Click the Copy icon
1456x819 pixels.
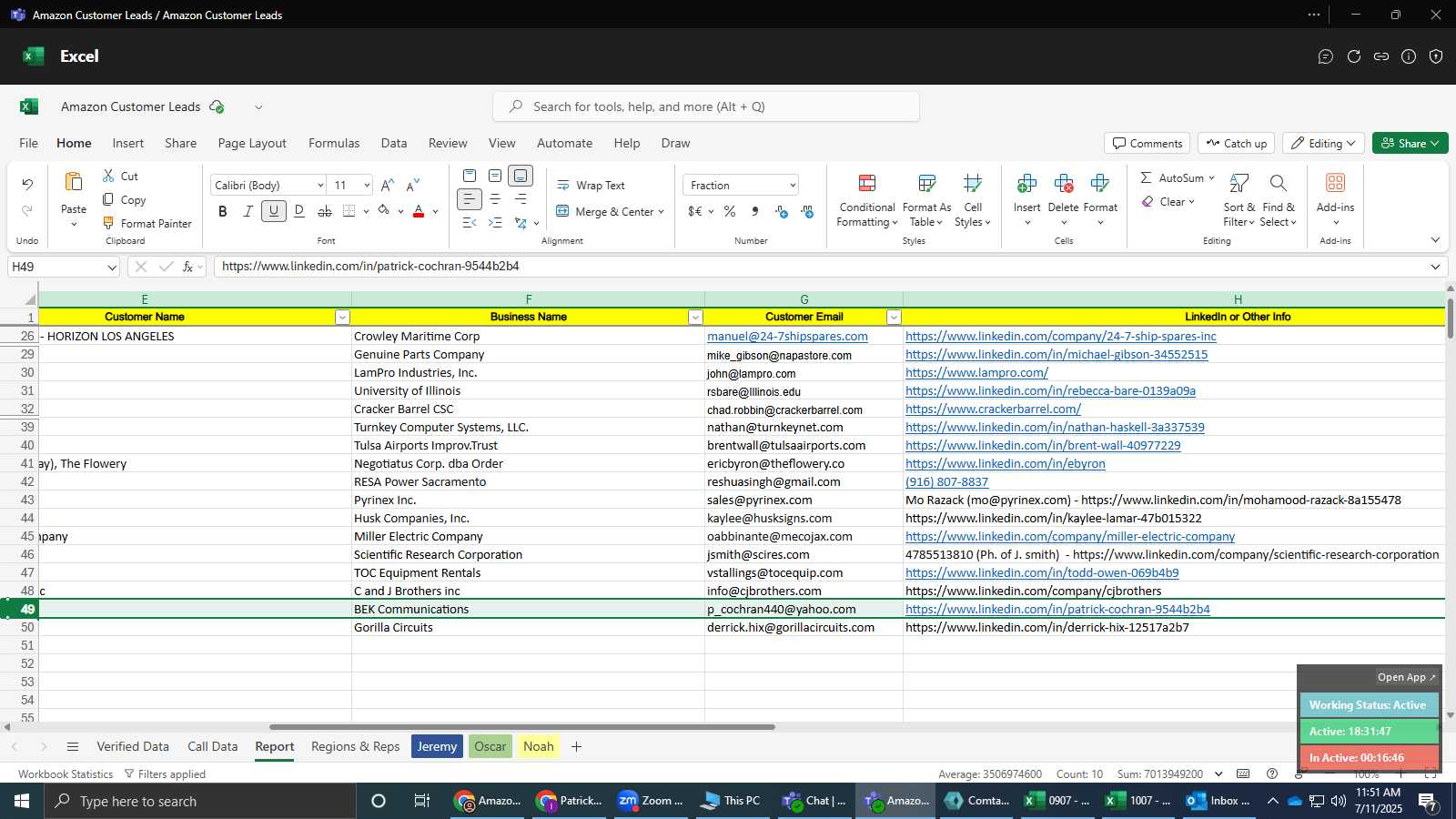click(108, 199)
